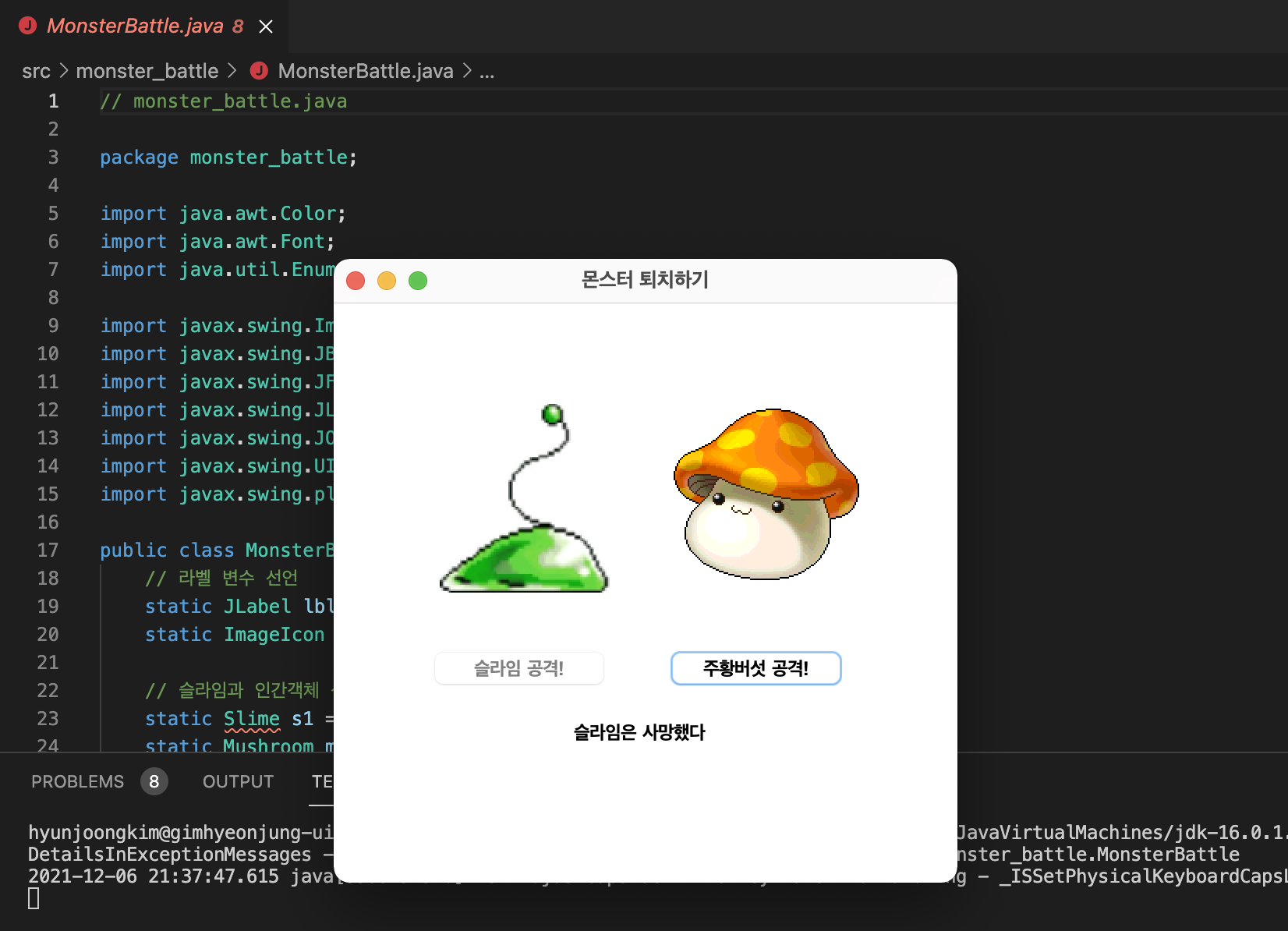Click the // monster_battle.java comment line
1288x931 pixels.
[224, 101]
